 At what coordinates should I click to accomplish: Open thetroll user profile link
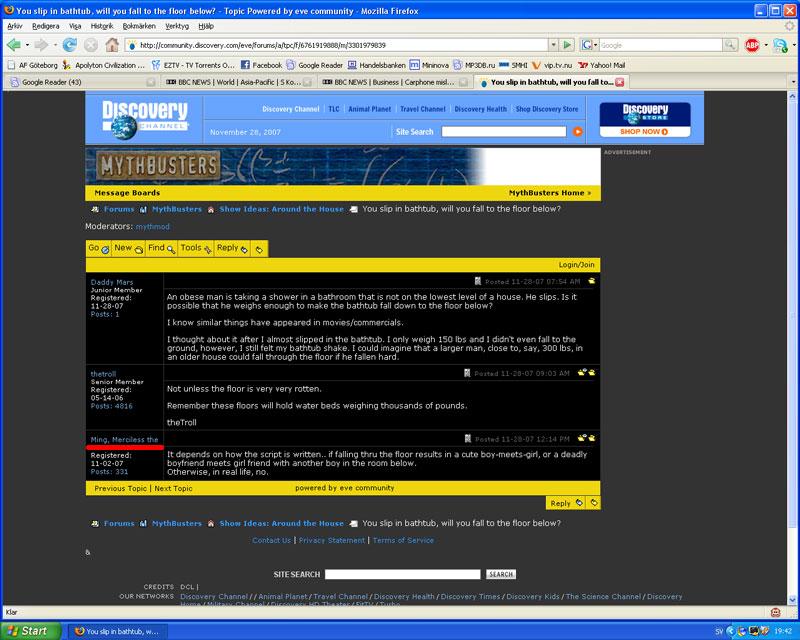point(103,373)
